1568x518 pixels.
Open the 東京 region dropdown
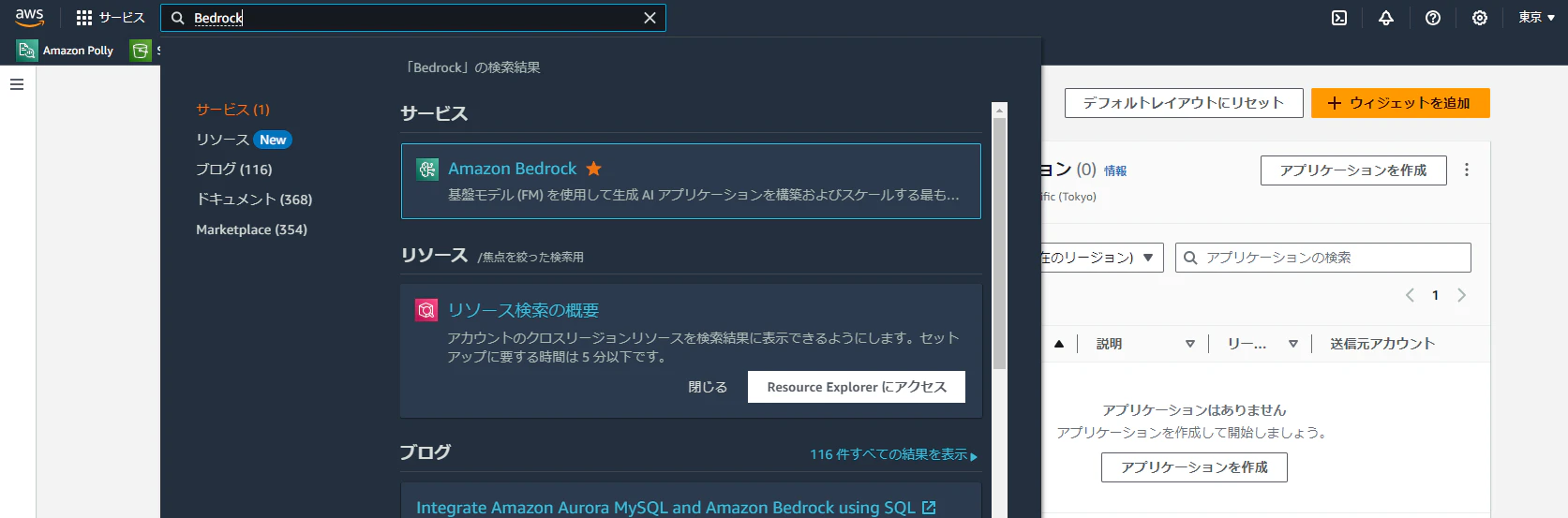coord(1537,18)
